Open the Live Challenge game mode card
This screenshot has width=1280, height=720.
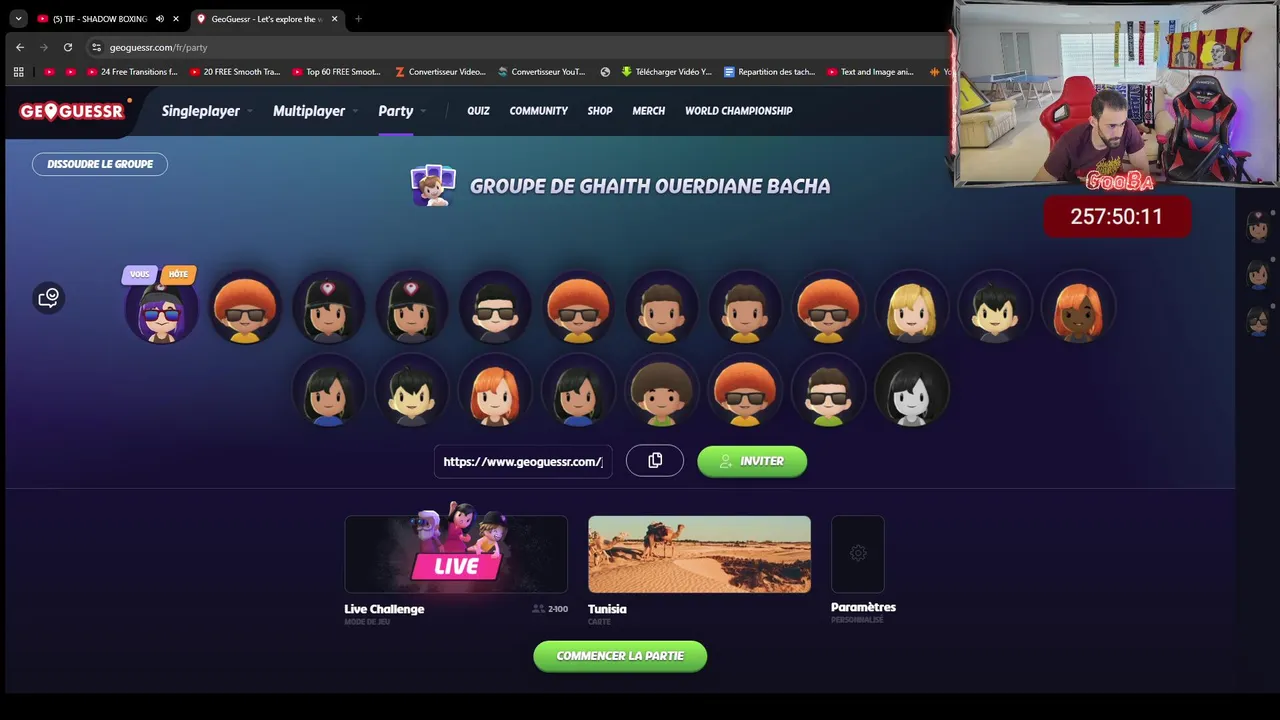click(x=456, y=554)
